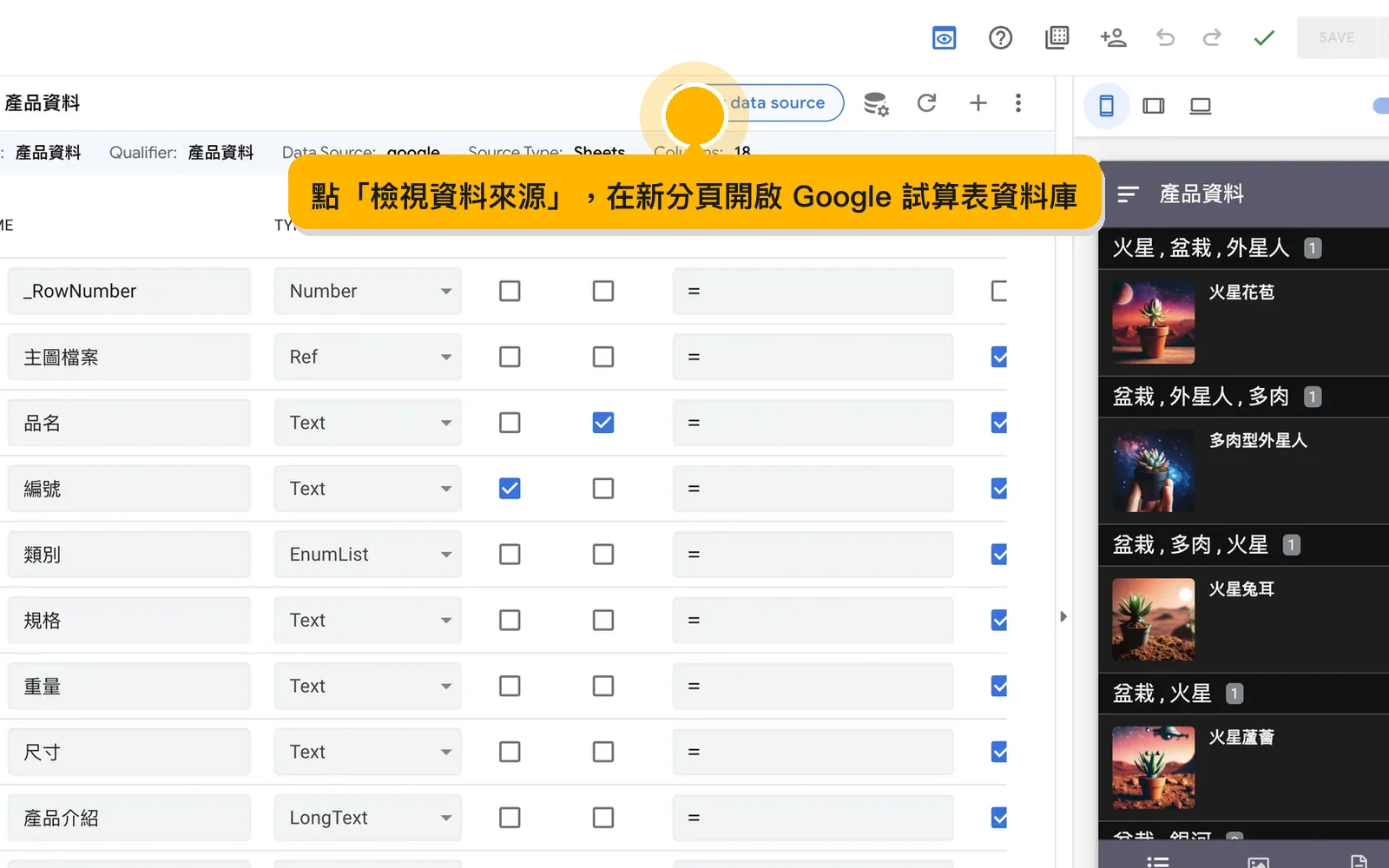Edit the 規格 column name field

(x=129, y=621)
